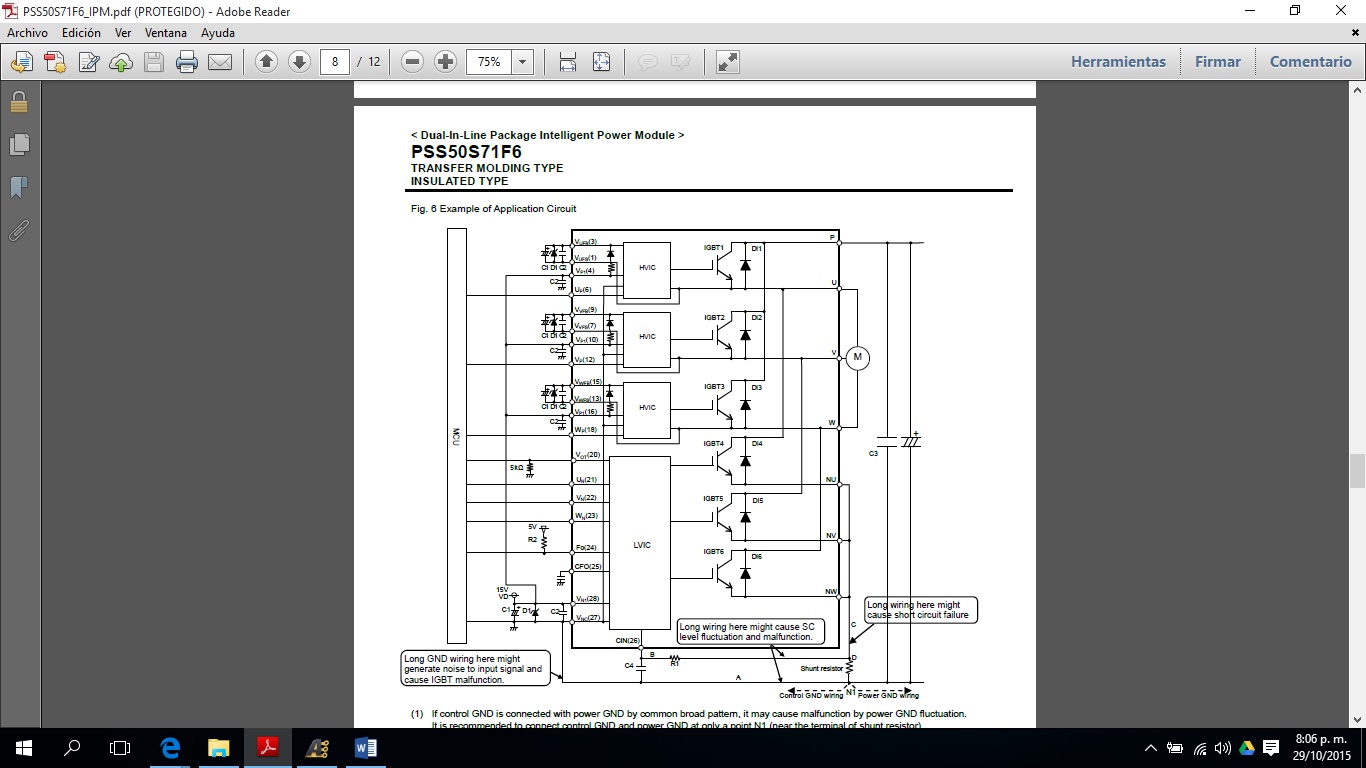Open the attachments paperclip panel icon
This screenshot has height=768, width=1366.
click(18, 231)
